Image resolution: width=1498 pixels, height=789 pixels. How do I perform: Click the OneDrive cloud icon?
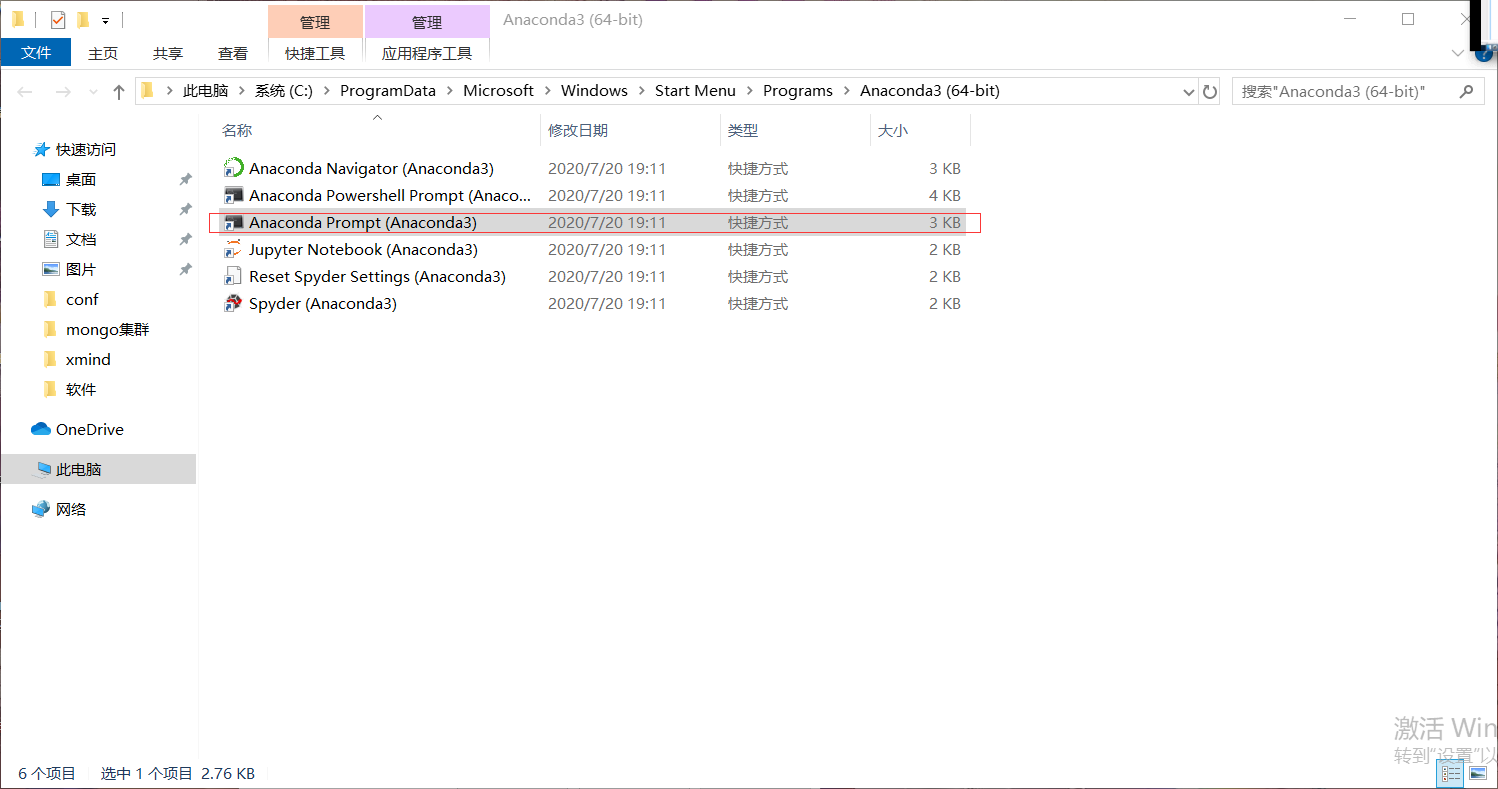pos(41,429)
